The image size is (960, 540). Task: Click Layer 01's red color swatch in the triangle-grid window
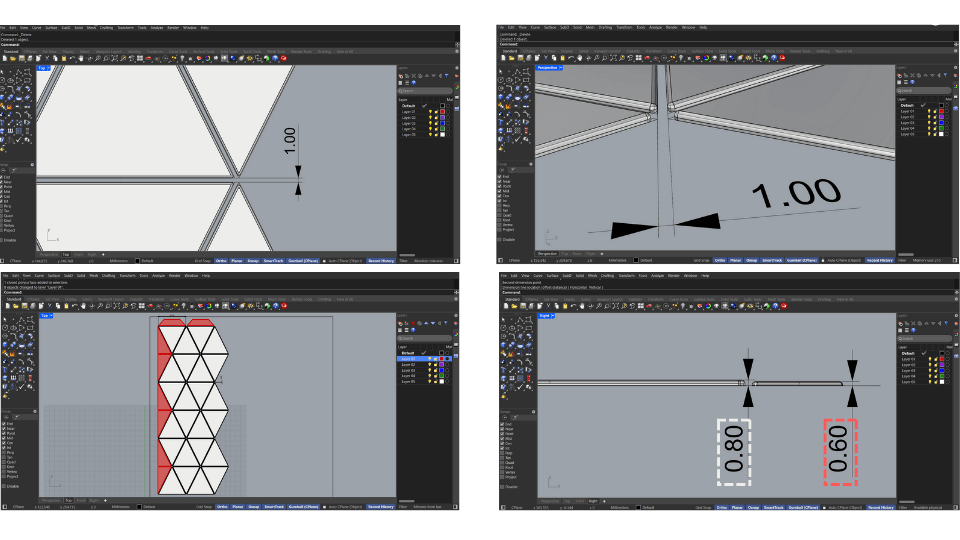(x=441, y=358)
